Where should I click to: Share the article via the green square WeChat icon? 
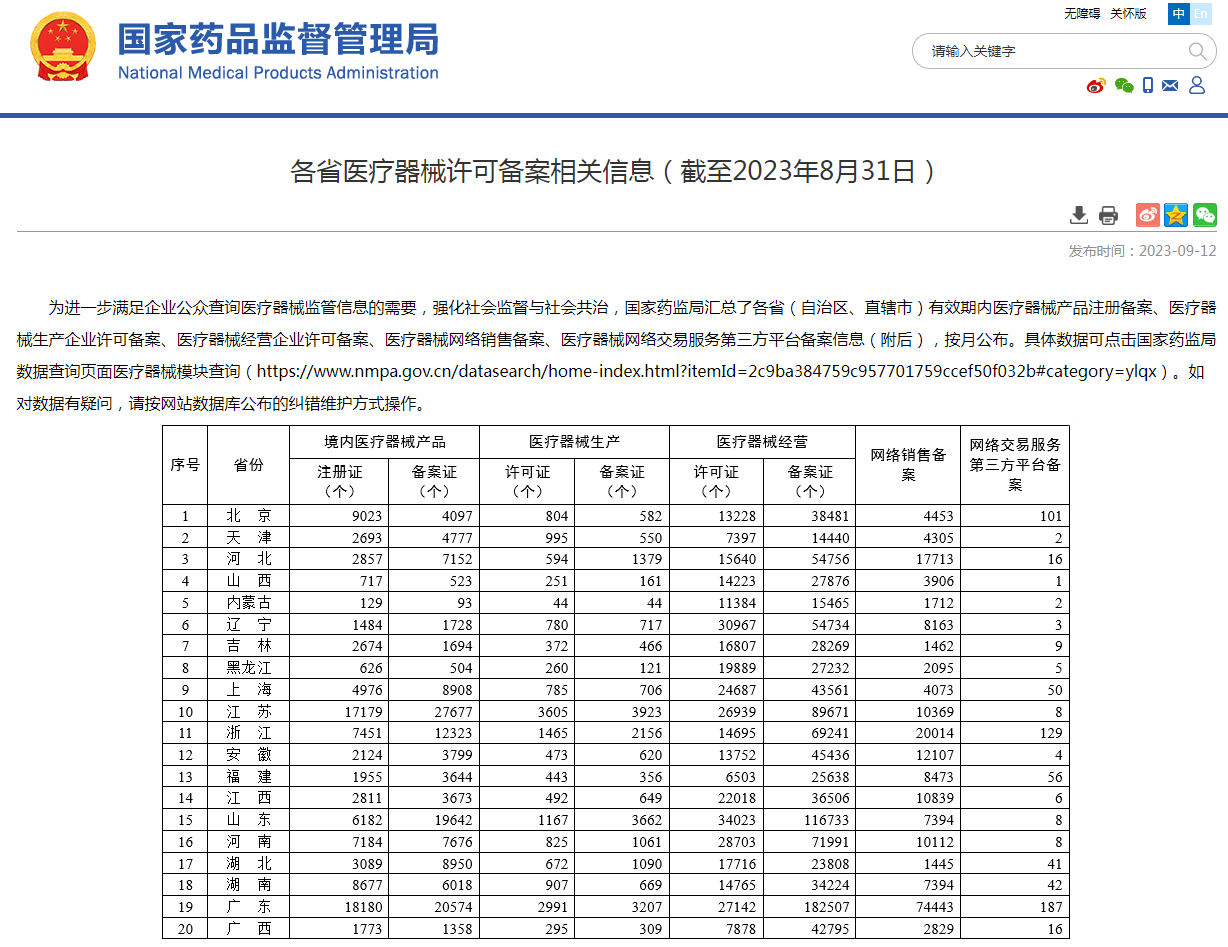click(1205, 215)
